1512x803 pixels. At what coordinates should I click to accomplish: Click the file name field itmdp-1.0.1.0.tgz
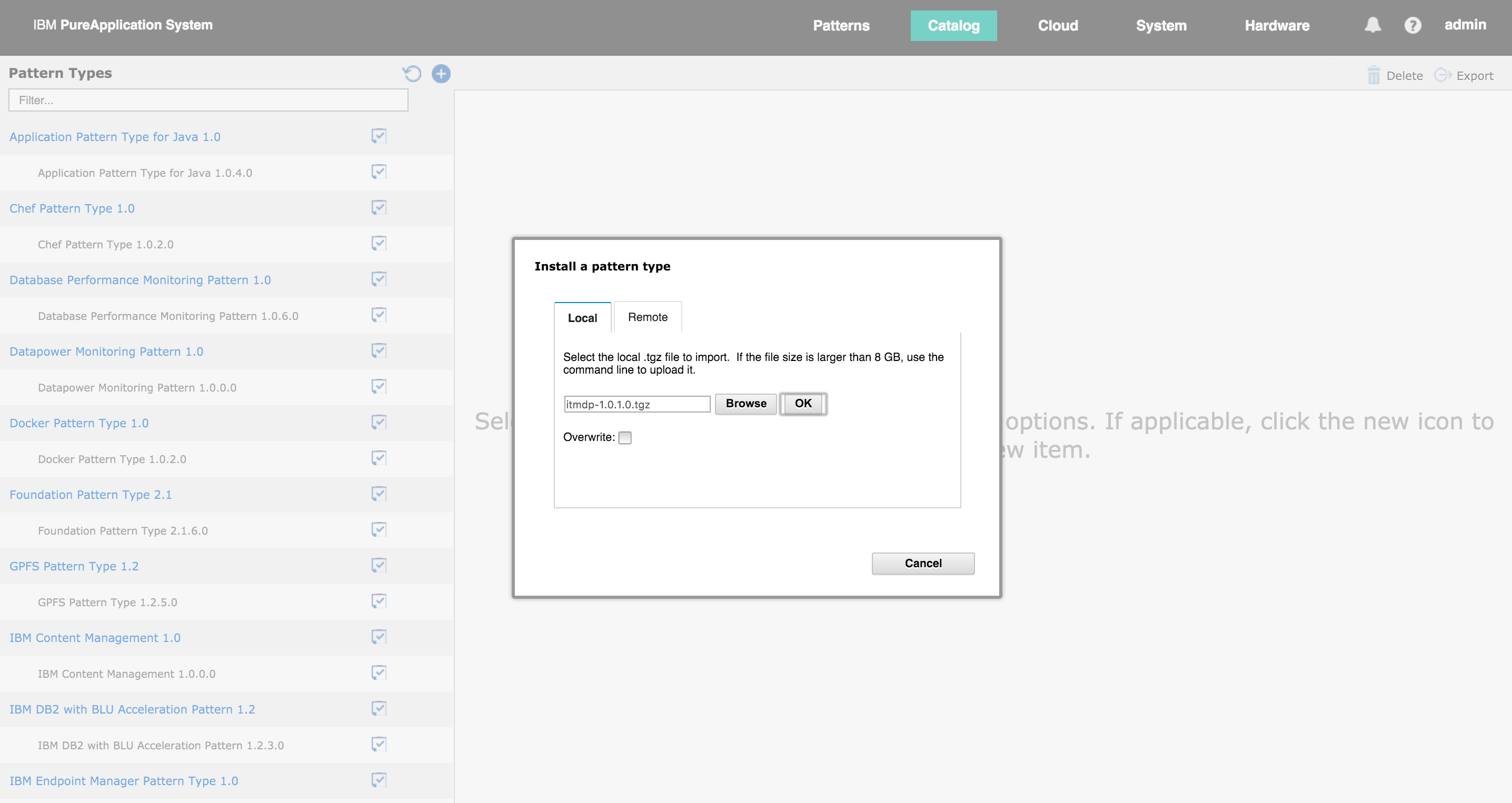[x=637, y=404]
